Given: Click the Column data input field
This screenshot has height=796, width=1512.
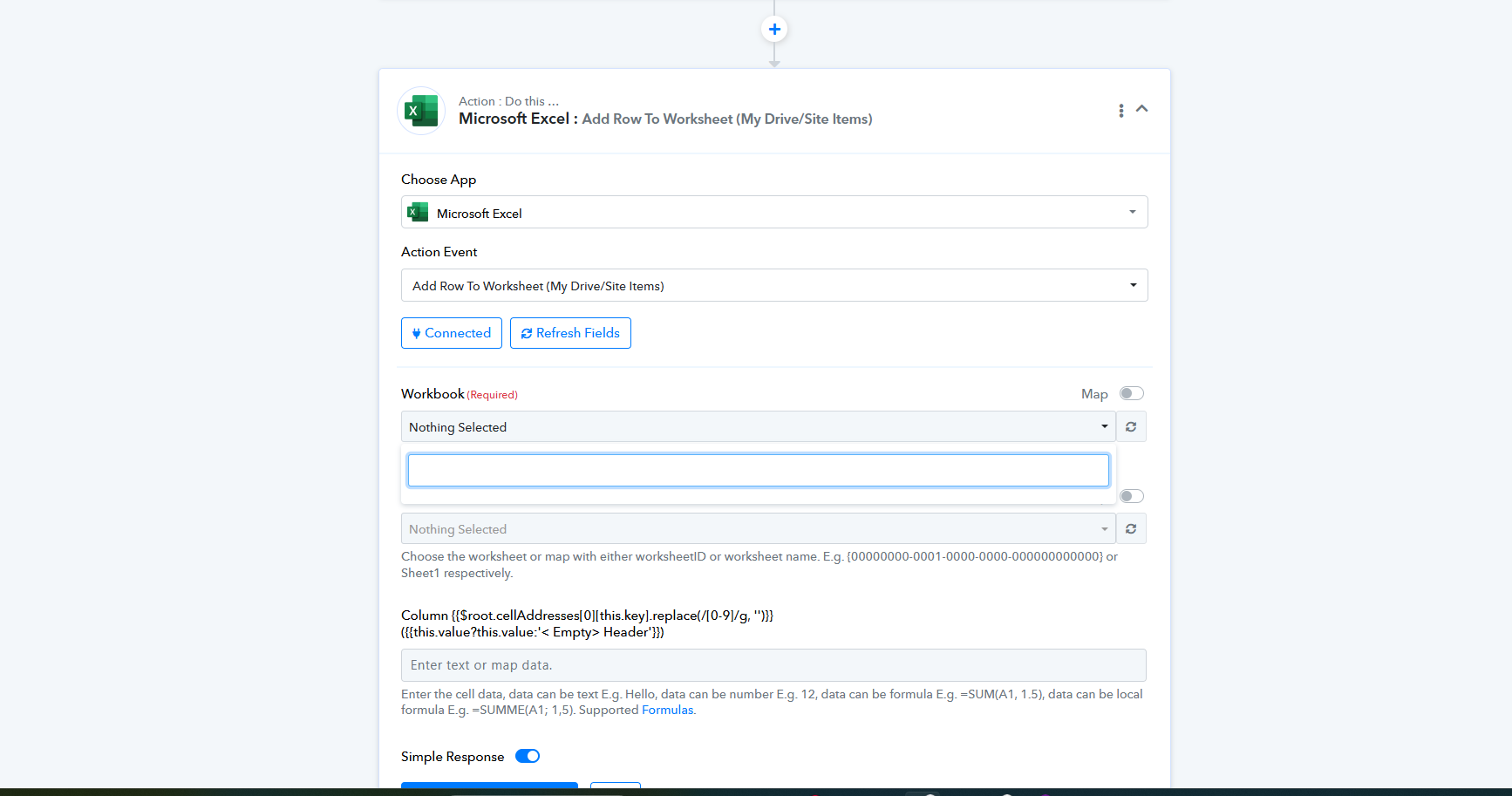Looking at the screenshot, I should [x=773, y=665].
